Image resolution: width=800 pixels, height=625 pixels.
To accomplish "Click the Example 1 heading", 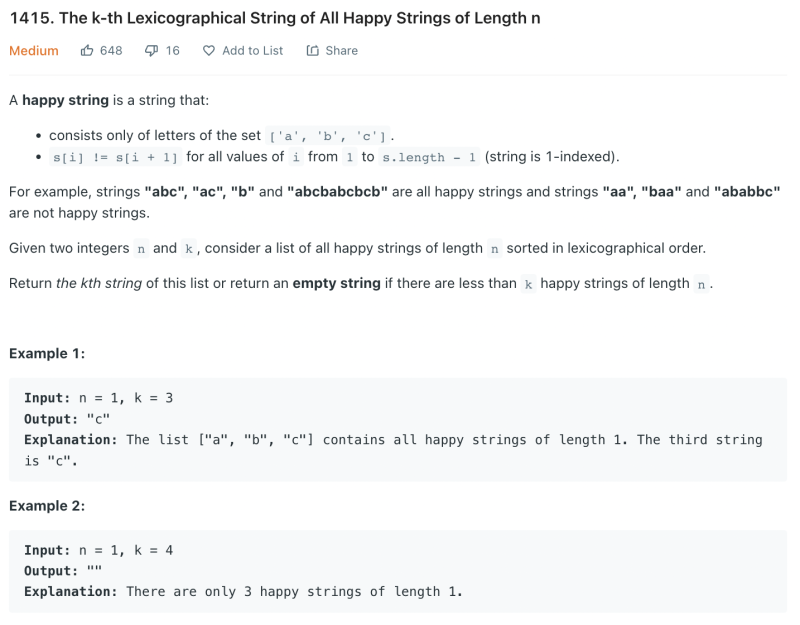I will pos(47,354).
